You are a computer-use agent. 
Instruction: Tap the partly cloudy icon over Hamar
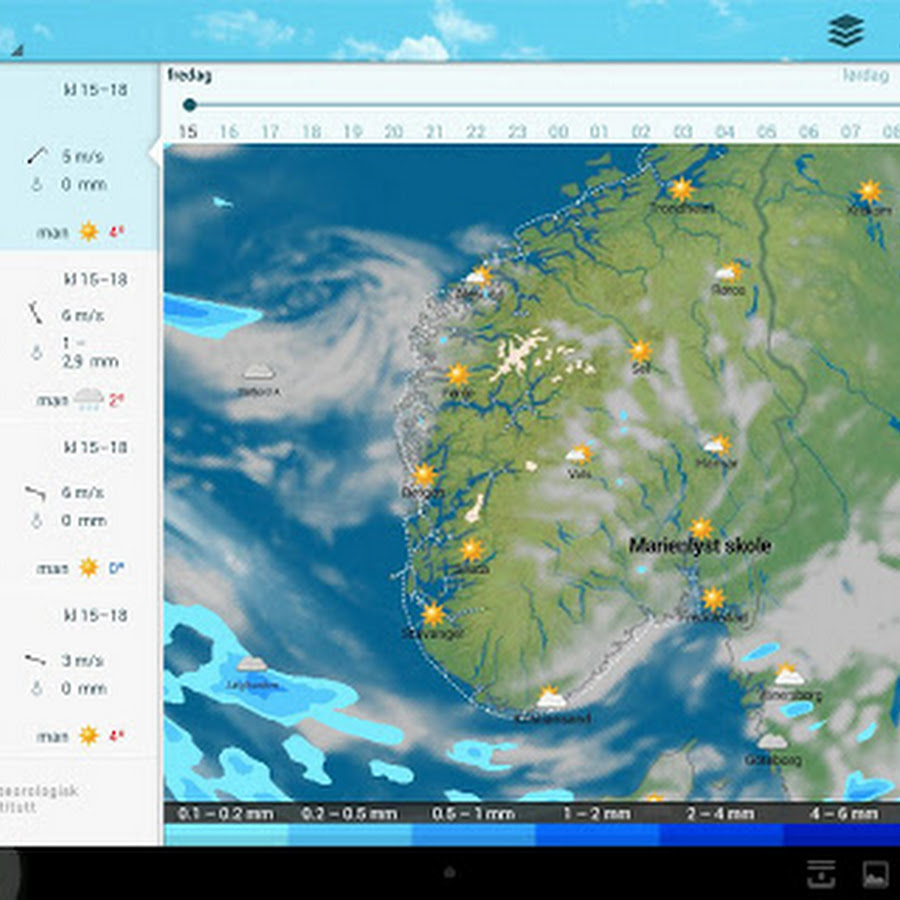pyautogui.click(x=717, y=445)
